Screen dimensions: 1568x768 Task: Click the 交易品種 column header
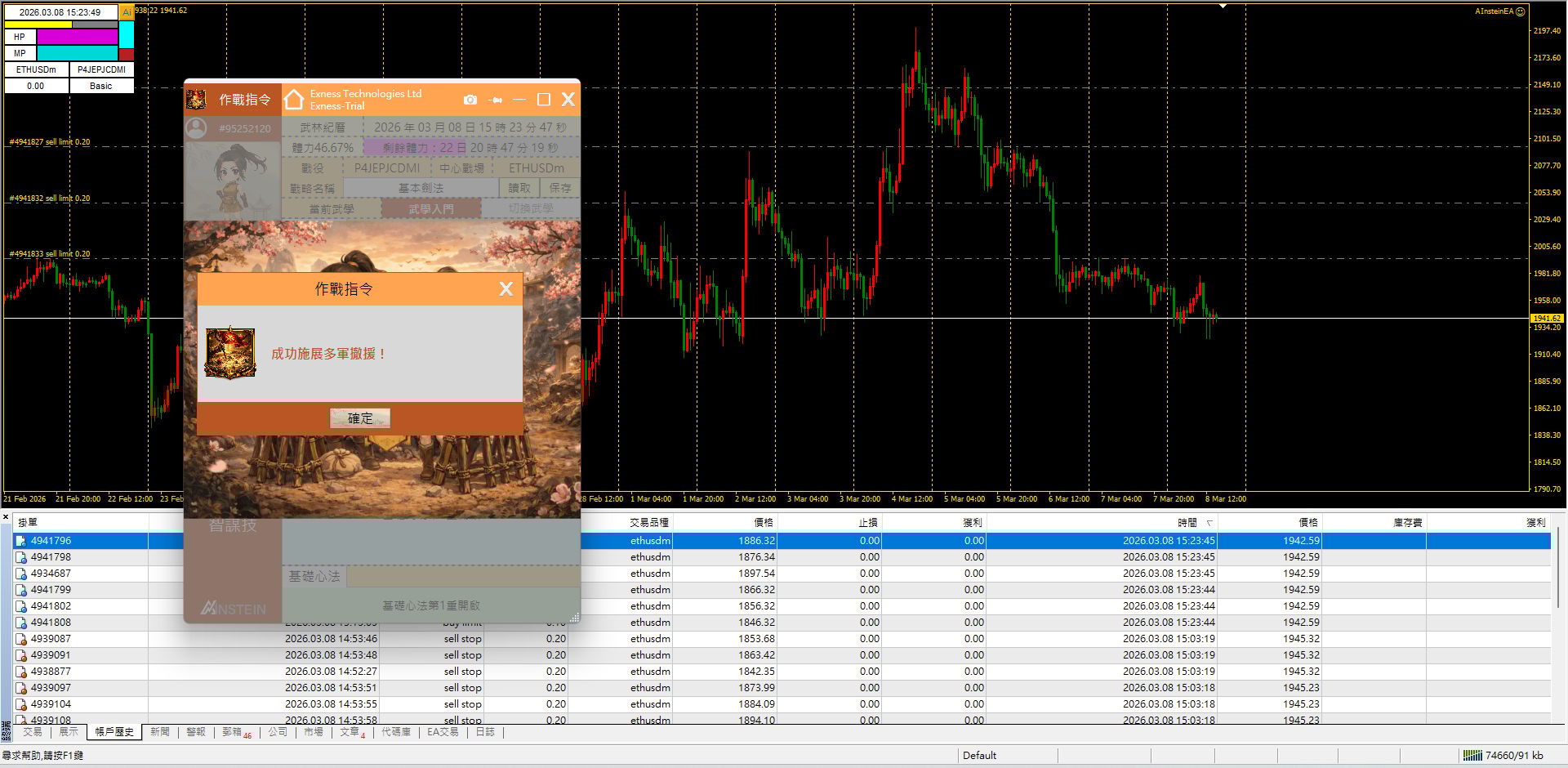click(x=649, y=523)
